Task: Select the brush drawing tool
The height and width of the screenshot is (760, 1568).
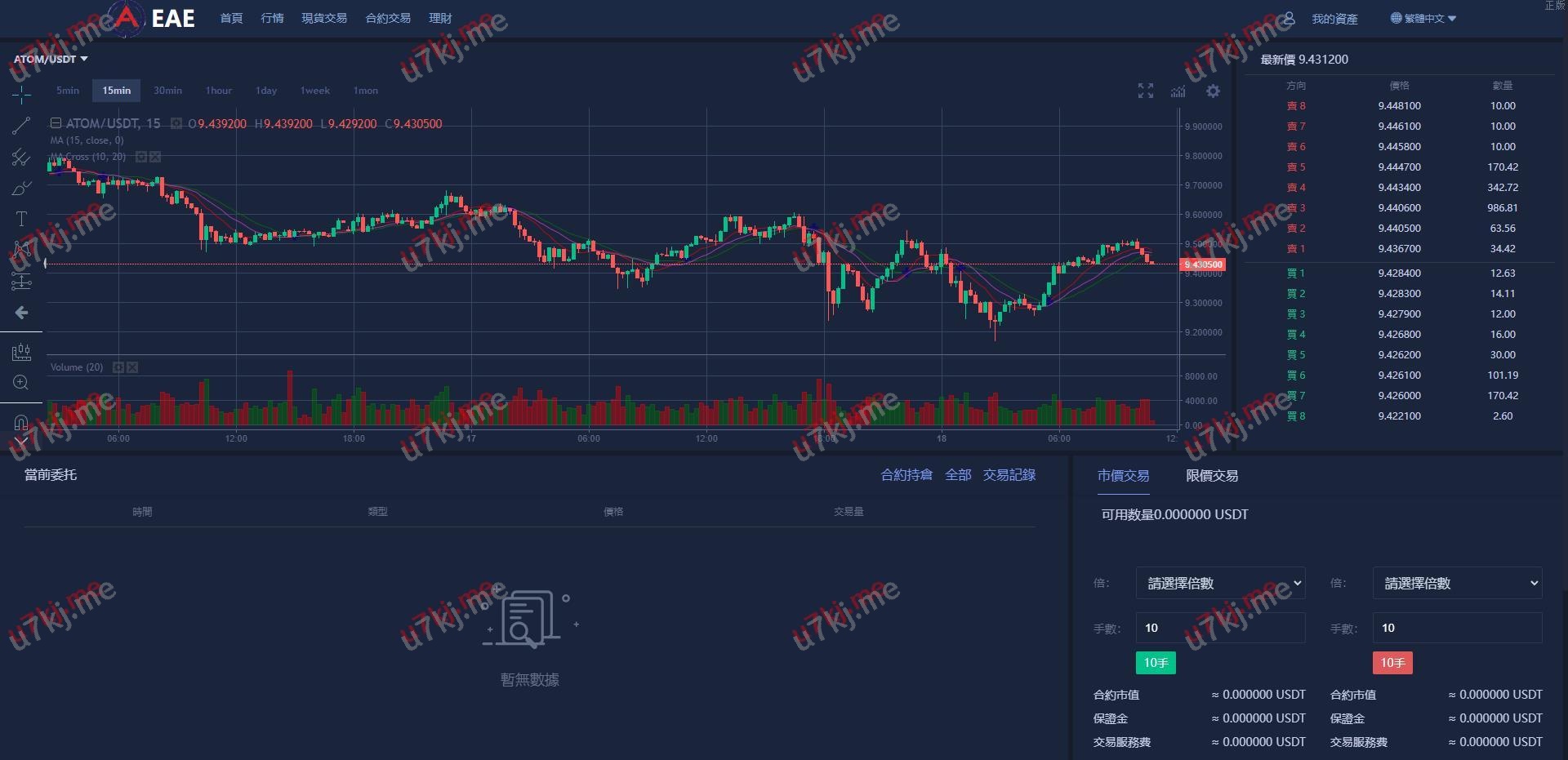Action: pyautogui.click(x=21, y=189)
